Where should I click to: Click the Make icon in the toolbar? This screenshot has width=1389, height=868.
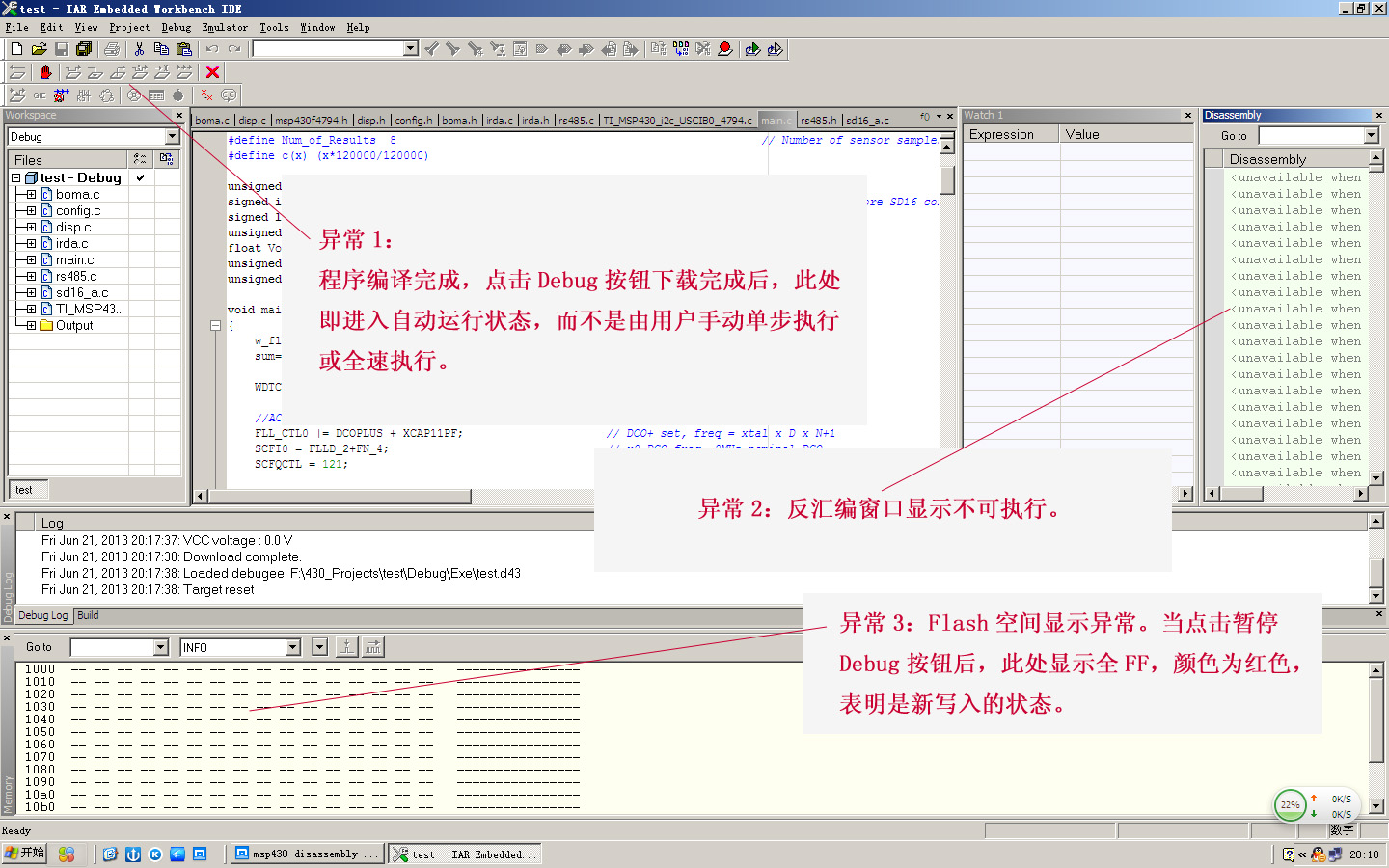[681, 49]
